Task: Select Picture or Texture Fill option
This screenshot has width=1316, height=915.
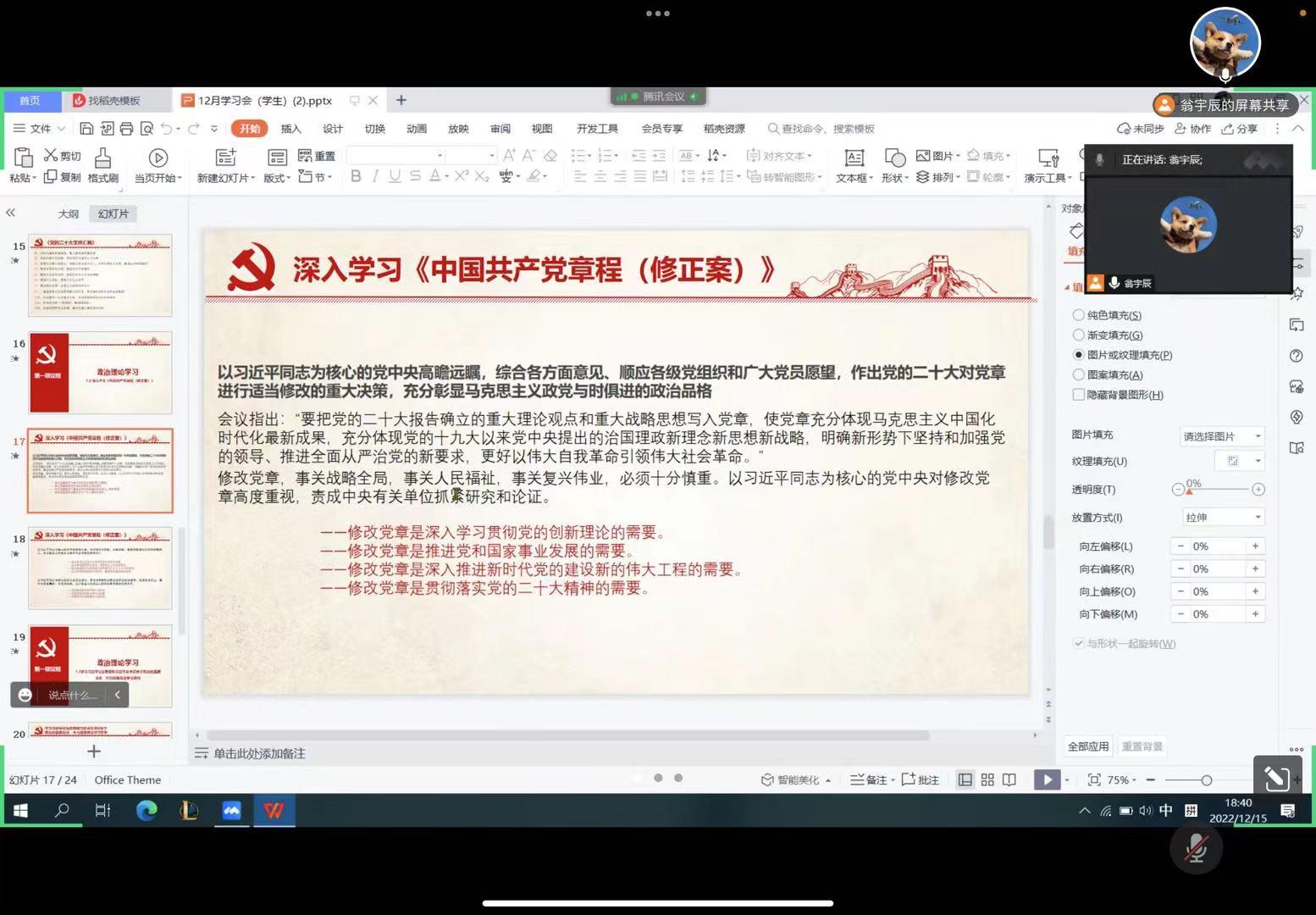Action: pyautogui.click(x=1078, y=355)
